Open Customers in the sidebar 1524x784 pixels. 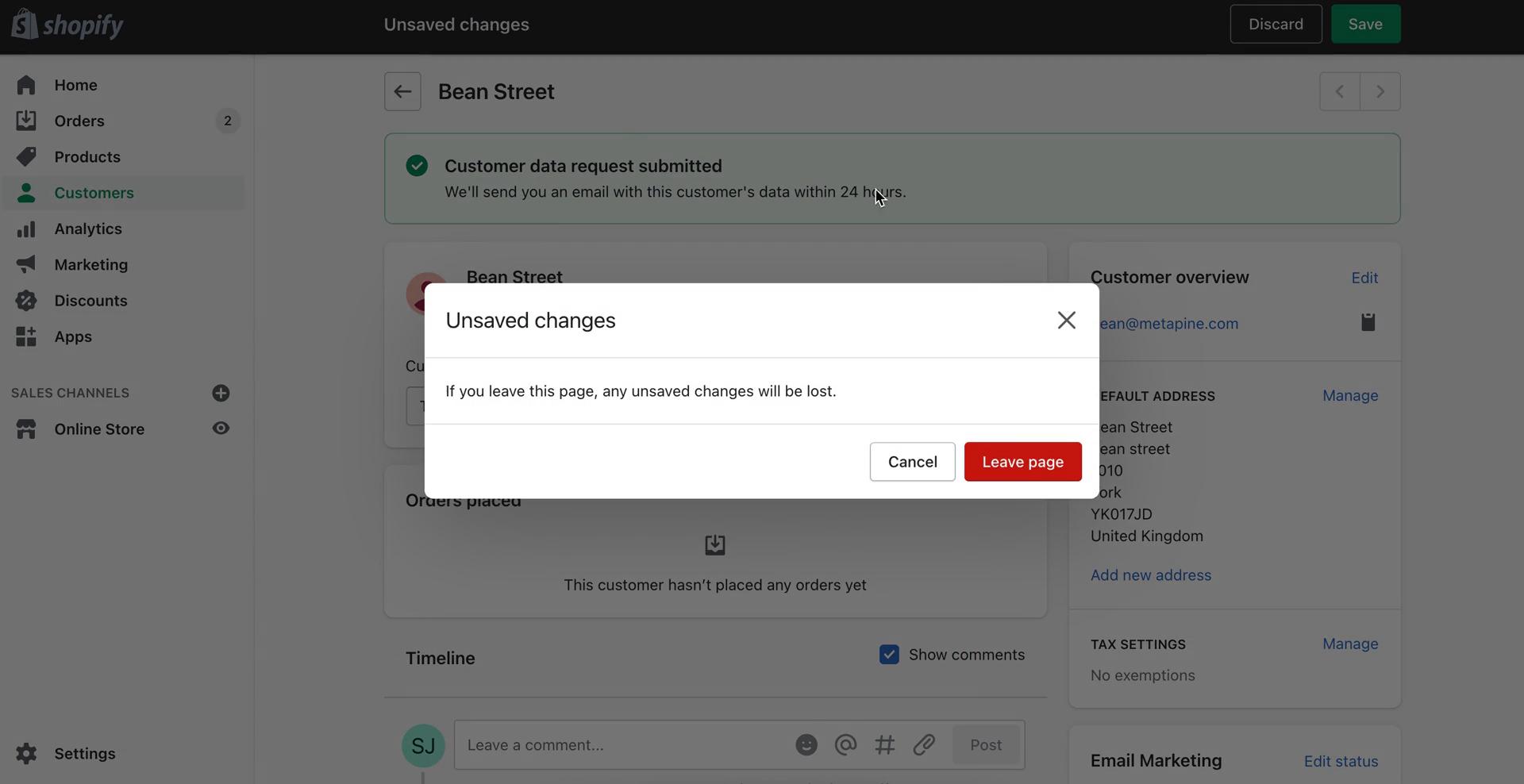94,193
